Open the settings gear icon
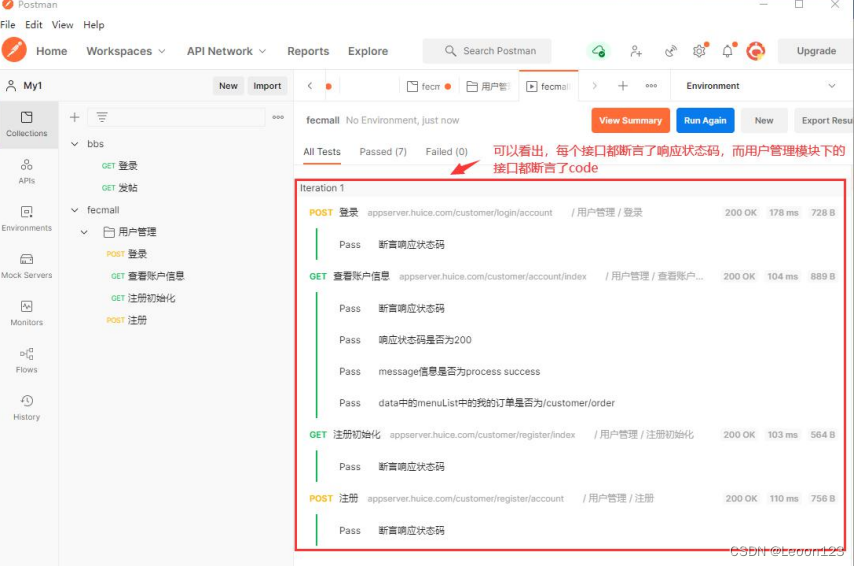 (699, 51)
